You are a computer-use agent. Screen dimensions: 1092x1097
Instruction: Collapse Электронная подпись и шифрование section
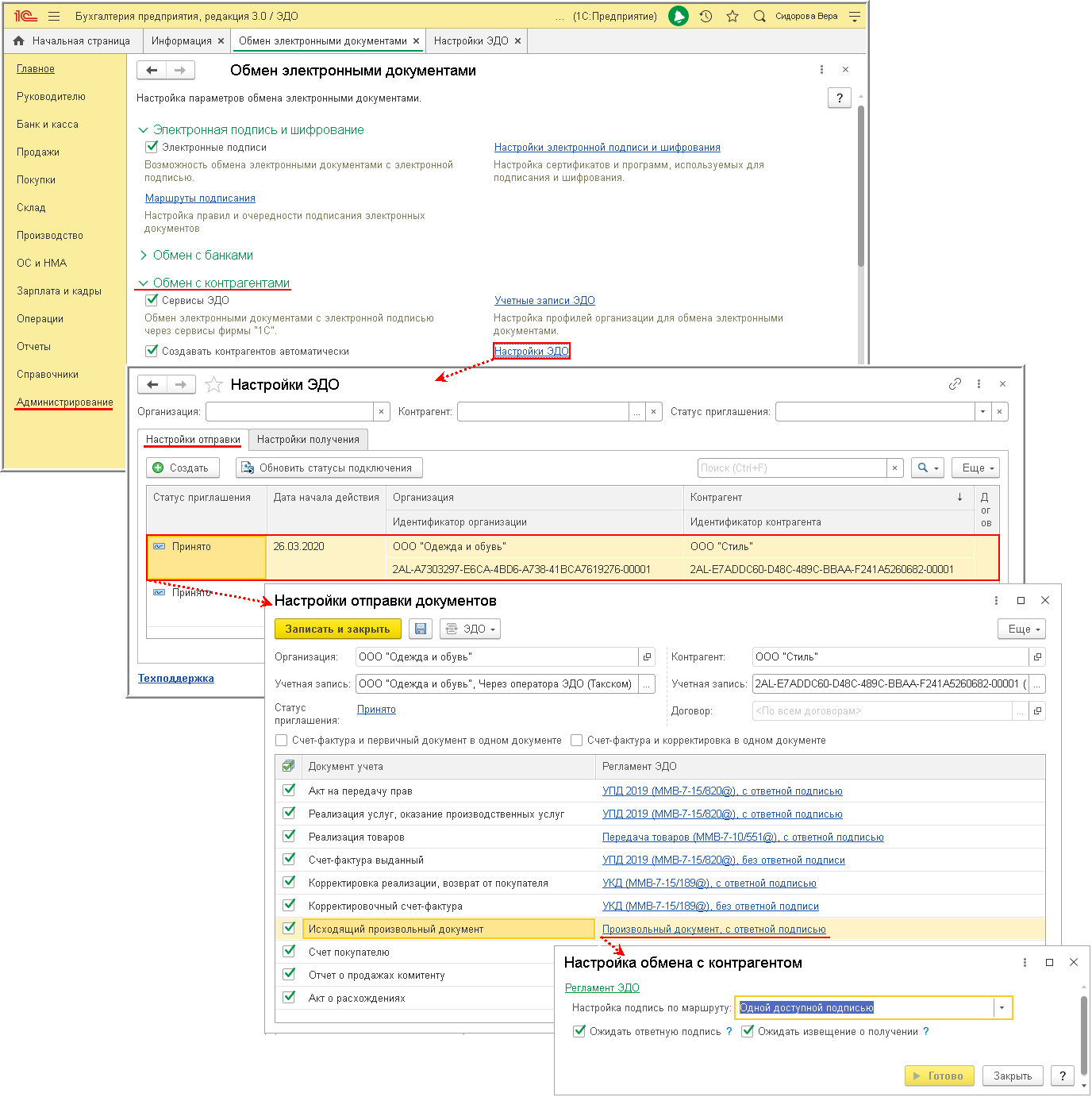tap(144, 130)
